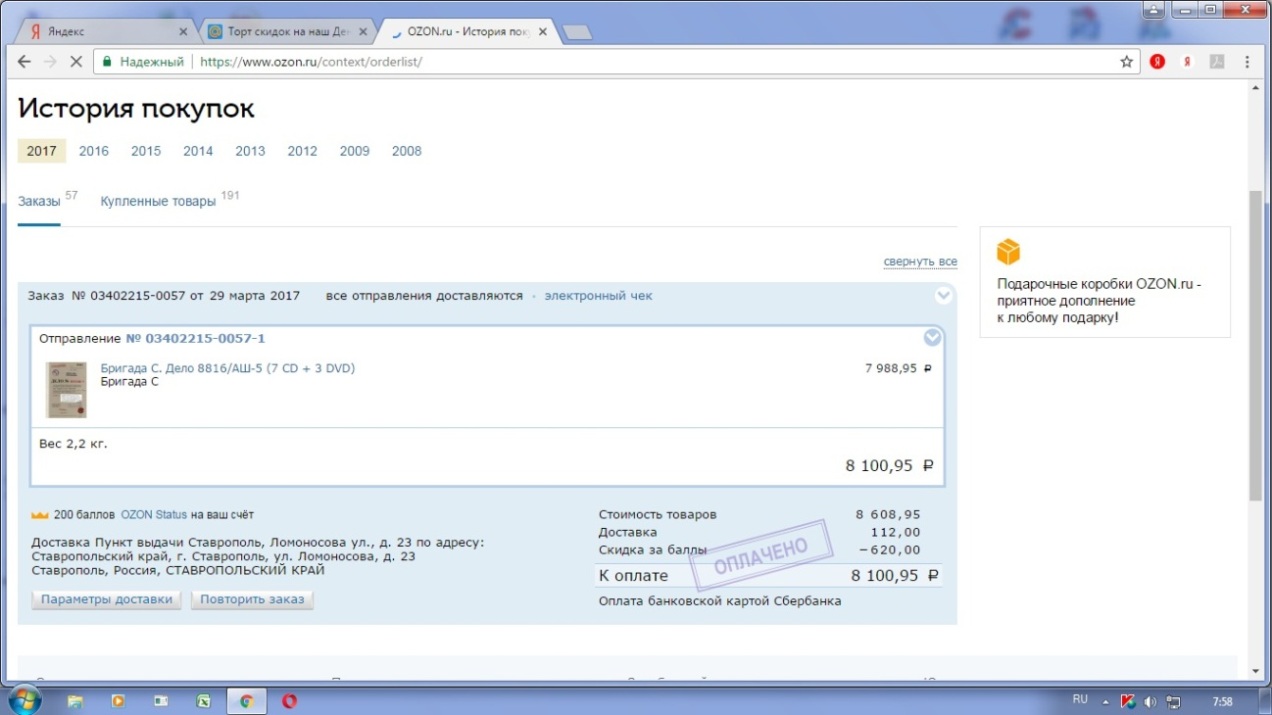Click the network tray icon
The image size is (1272, 715).
[1173, 701]
